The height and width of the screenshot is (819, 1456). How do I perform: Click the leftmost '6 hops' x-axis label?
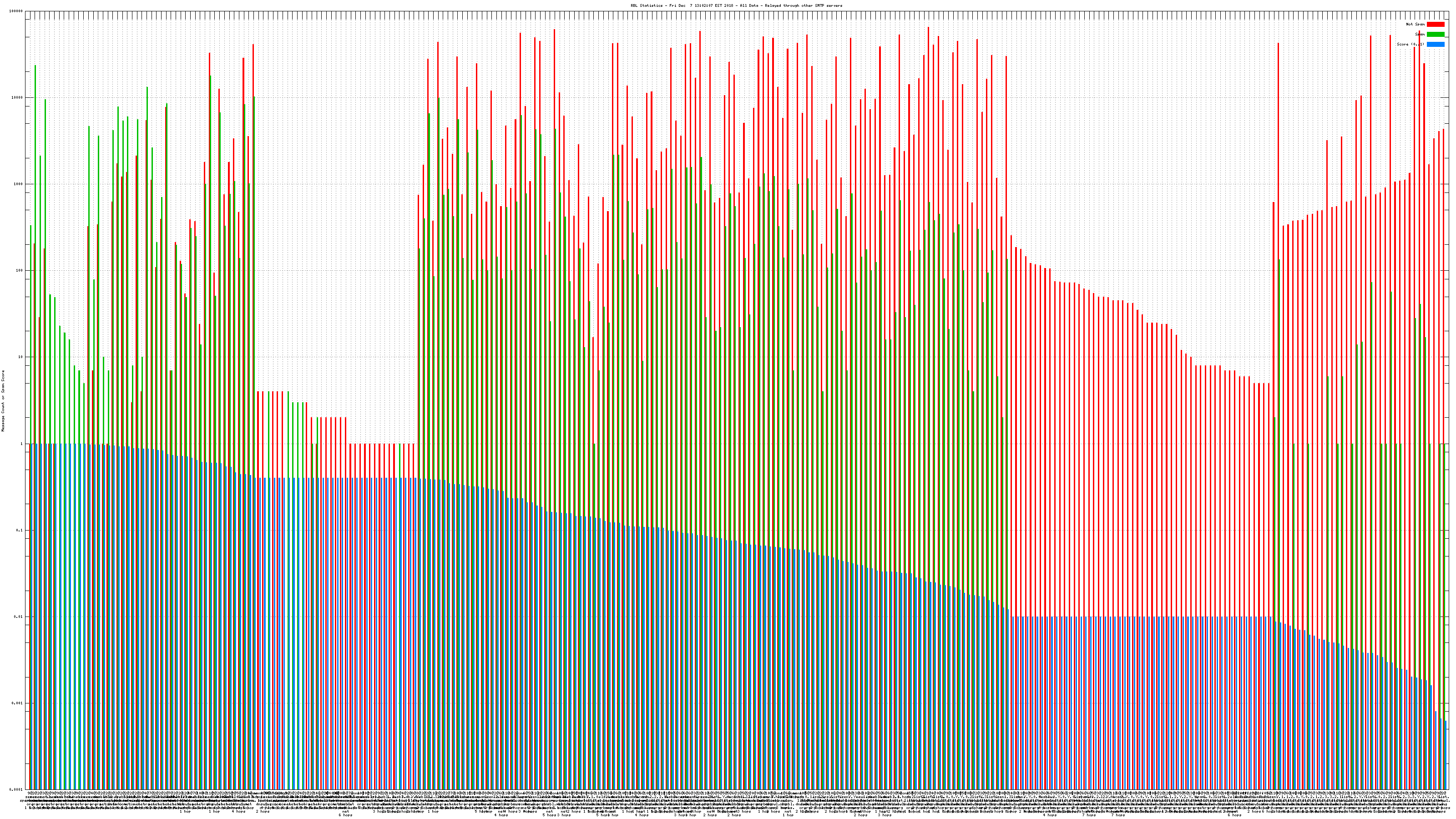345,815
